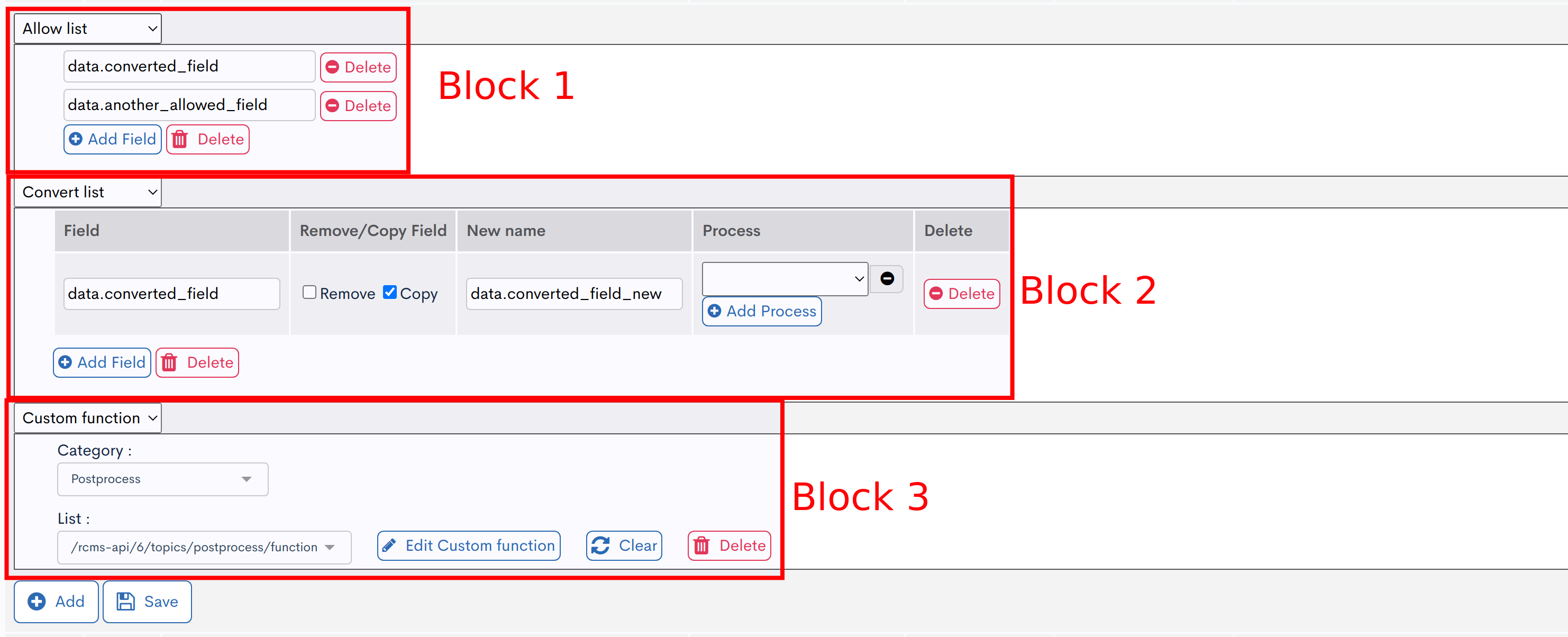Click Add Field under Convert list table
Screen dimensions: 1568x637
(102, 363)
